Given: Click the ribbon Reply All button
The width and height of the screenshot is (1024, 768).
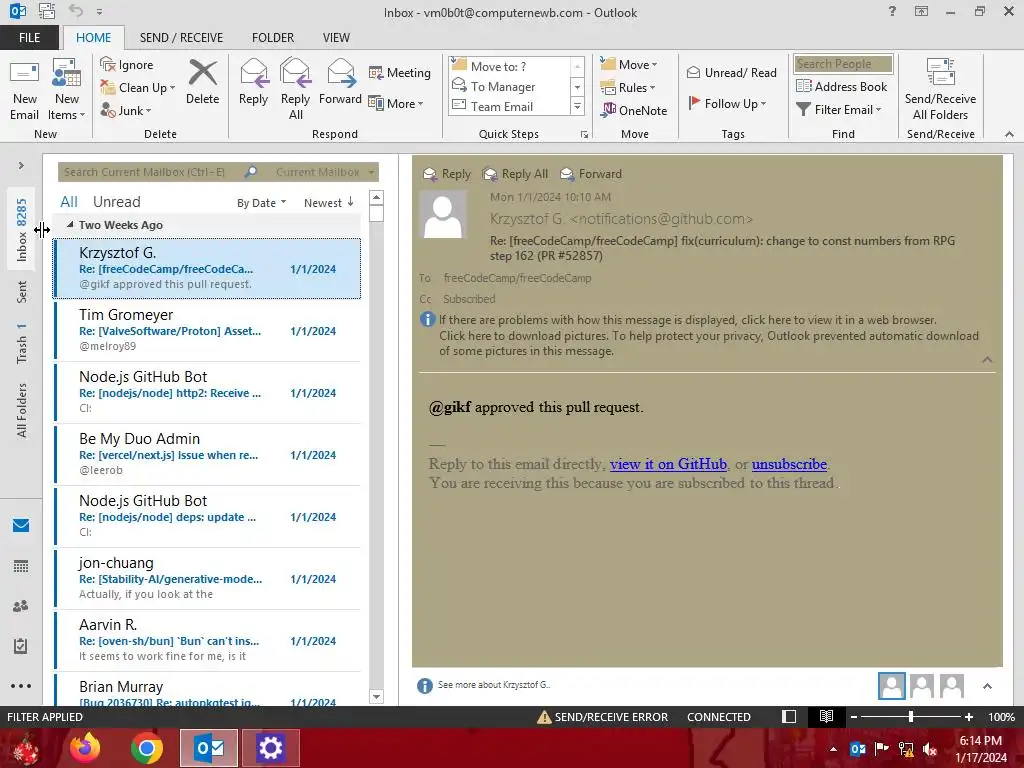Looking at the screenshot, I should tap(295, 90).
